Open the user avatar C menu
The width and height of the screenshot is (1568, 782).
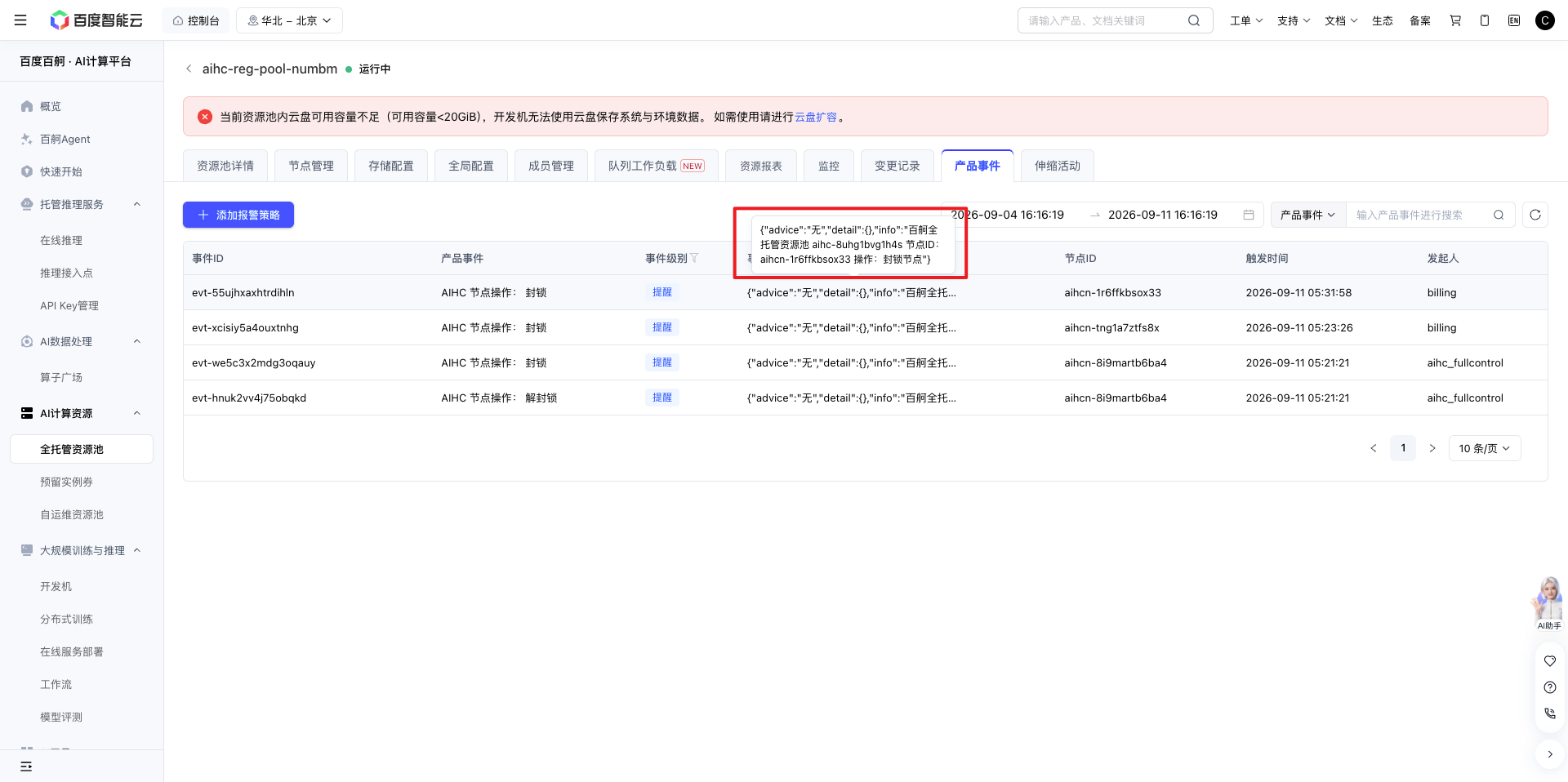(x=1545, y=20)
